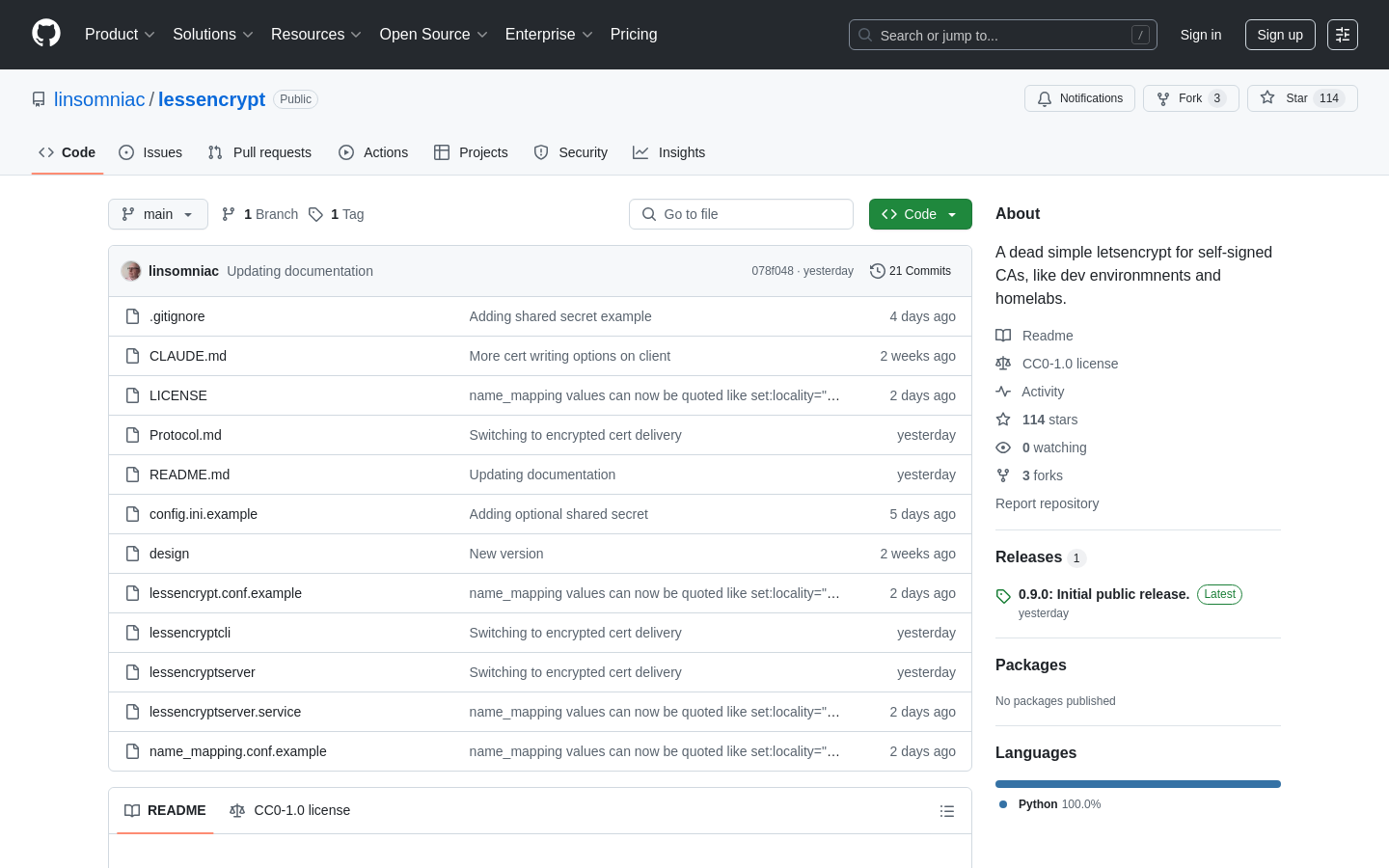
Task: Click the tag icon next to 1 Tag
Action: click(x=315, y=214)
